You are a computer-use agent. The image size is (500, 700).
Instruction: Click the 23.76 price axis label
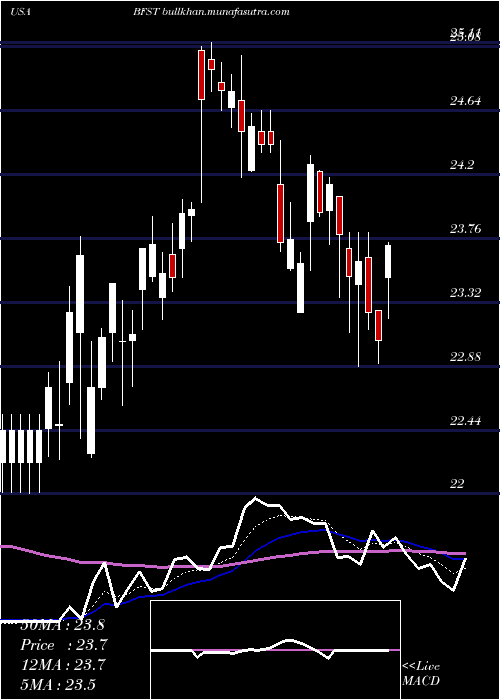465,229
